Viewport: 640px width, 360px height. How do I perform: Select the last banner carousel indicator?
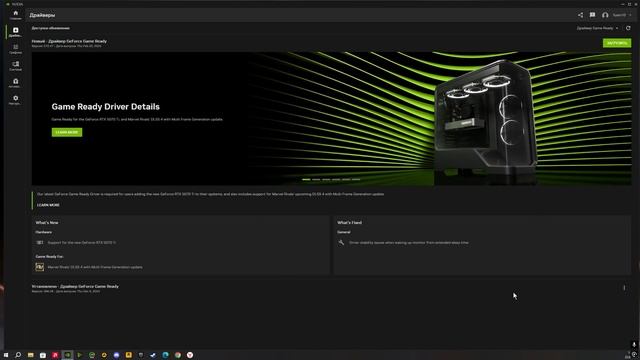click(356, 179)
